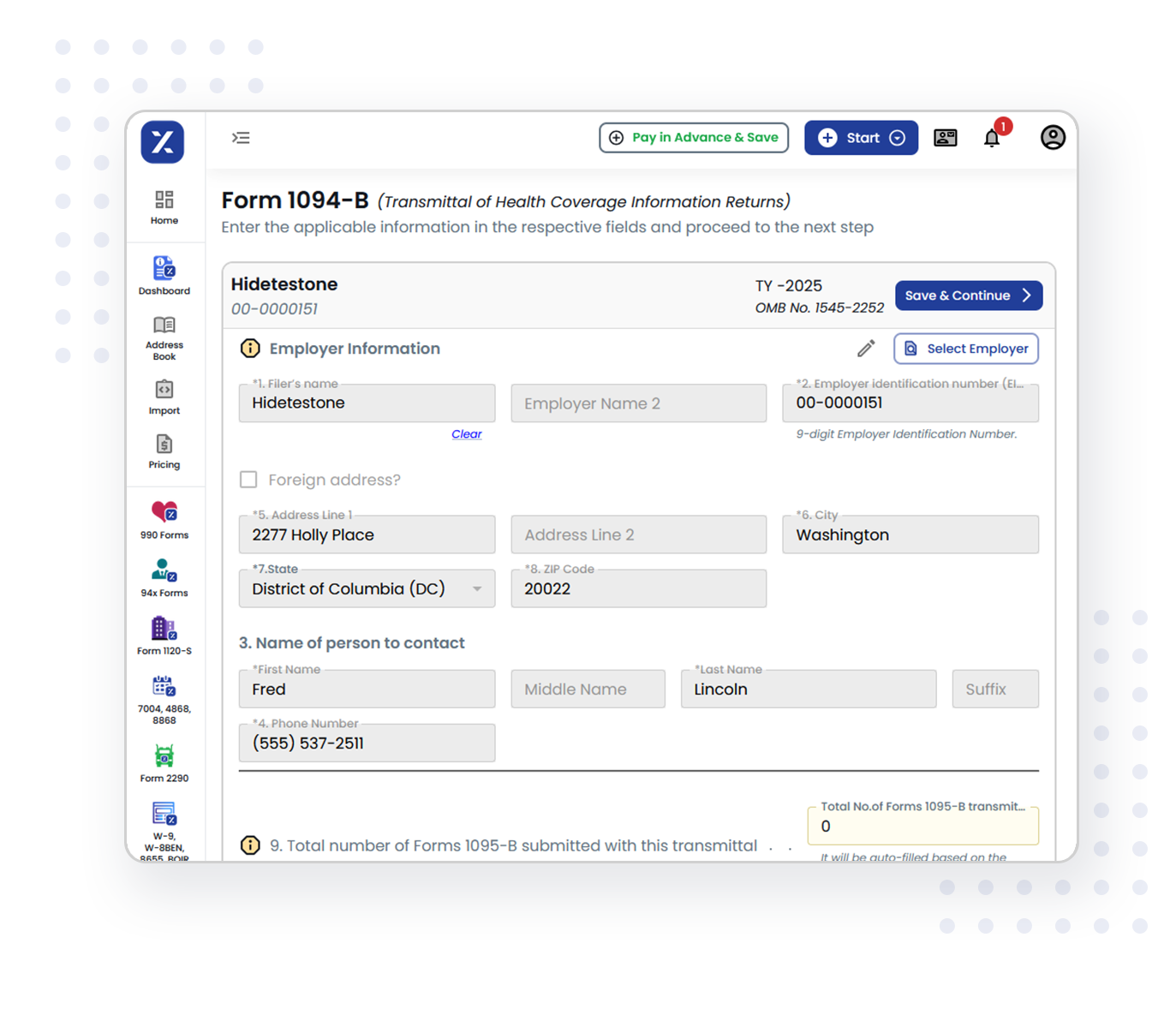Clear the Filer's name using the Clear link
This screenshot has width=1176, height=1015.
[x=467, y=434]
